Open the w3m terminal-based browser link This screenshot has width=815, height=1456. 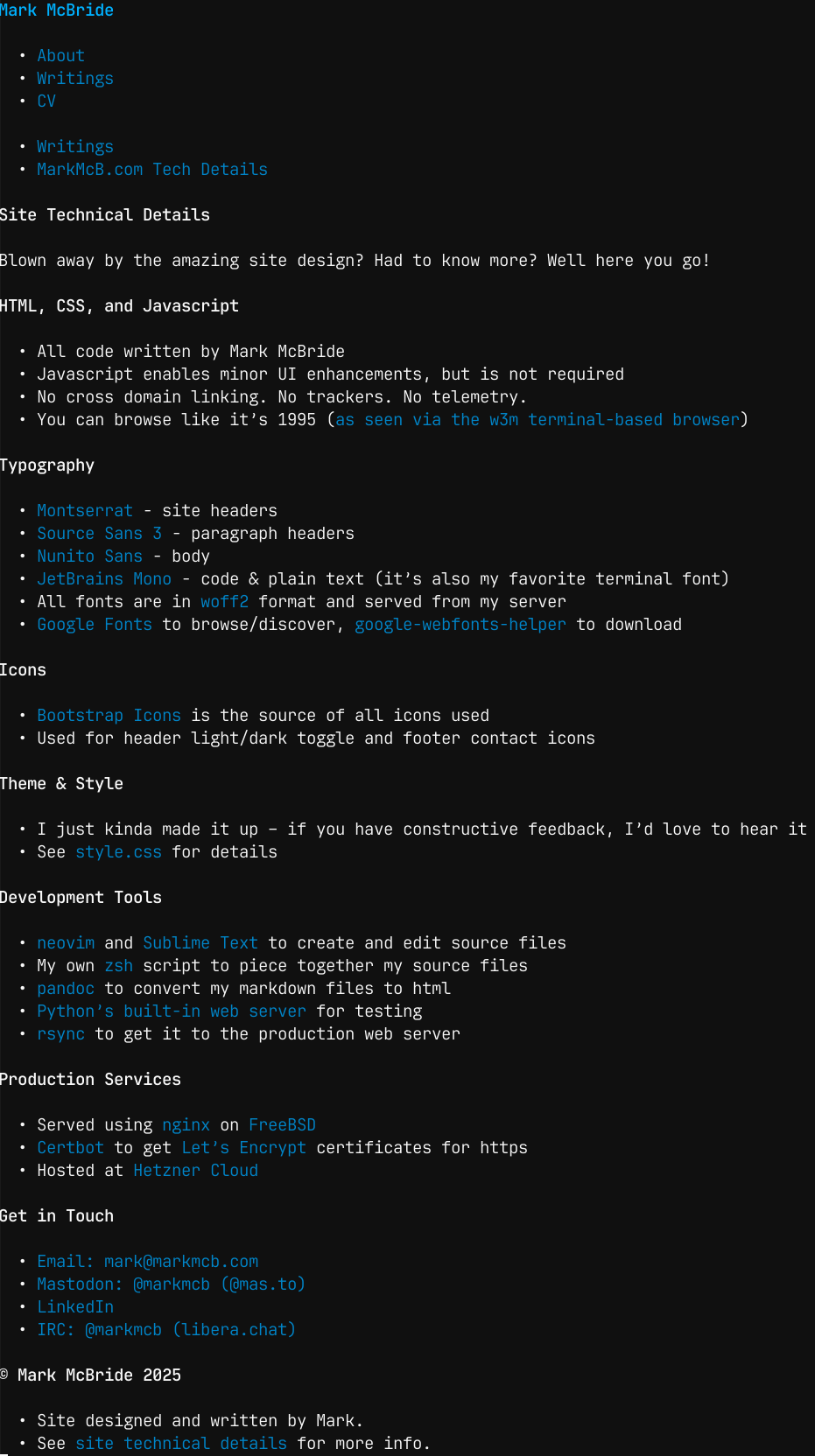[537, 420]
